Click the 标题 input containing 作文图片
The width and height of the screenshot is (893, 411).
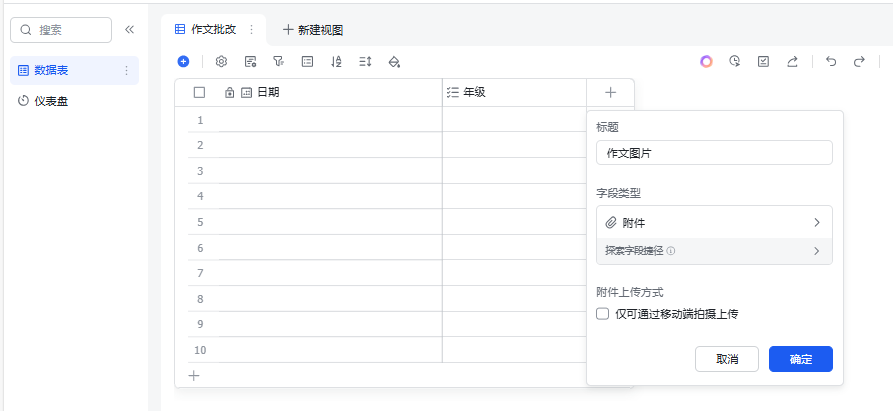714,153
